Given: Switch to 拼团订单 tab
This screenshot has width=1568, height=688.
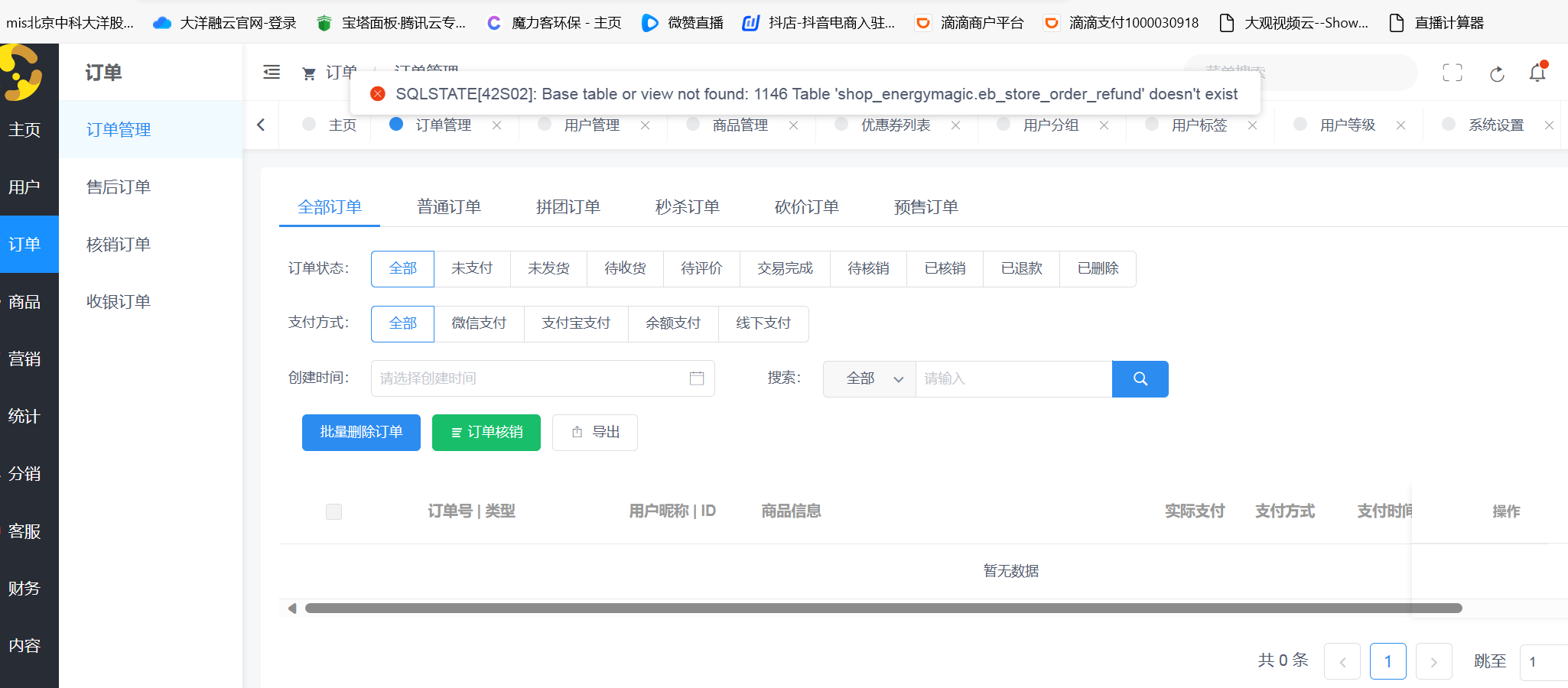Looking at the screenshot, I should 568,207.
